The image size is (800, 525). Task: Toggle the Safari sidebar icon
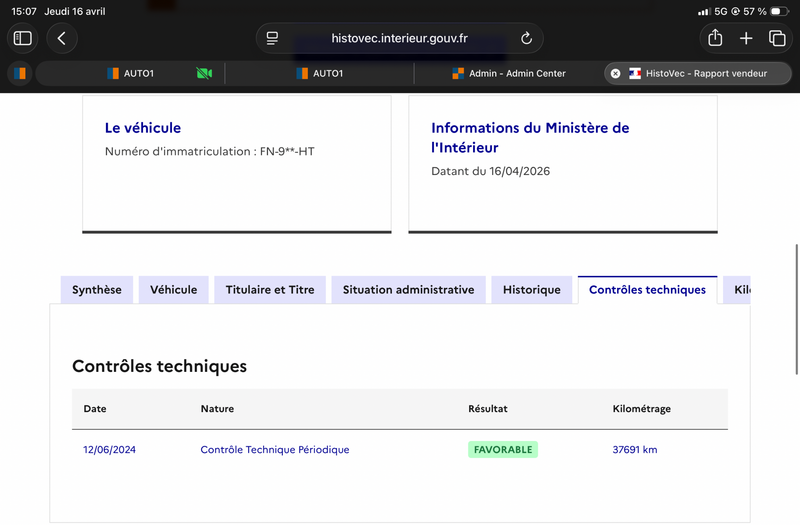(x=22, y=38)
